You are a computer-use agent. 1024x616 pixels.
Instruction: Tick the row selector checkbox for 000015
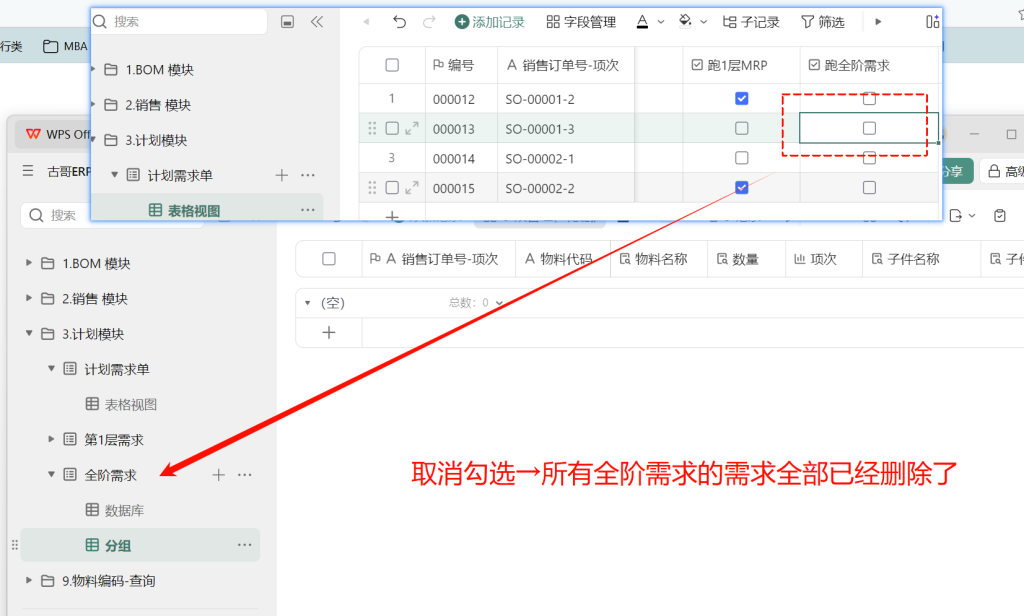coord(392,188)
